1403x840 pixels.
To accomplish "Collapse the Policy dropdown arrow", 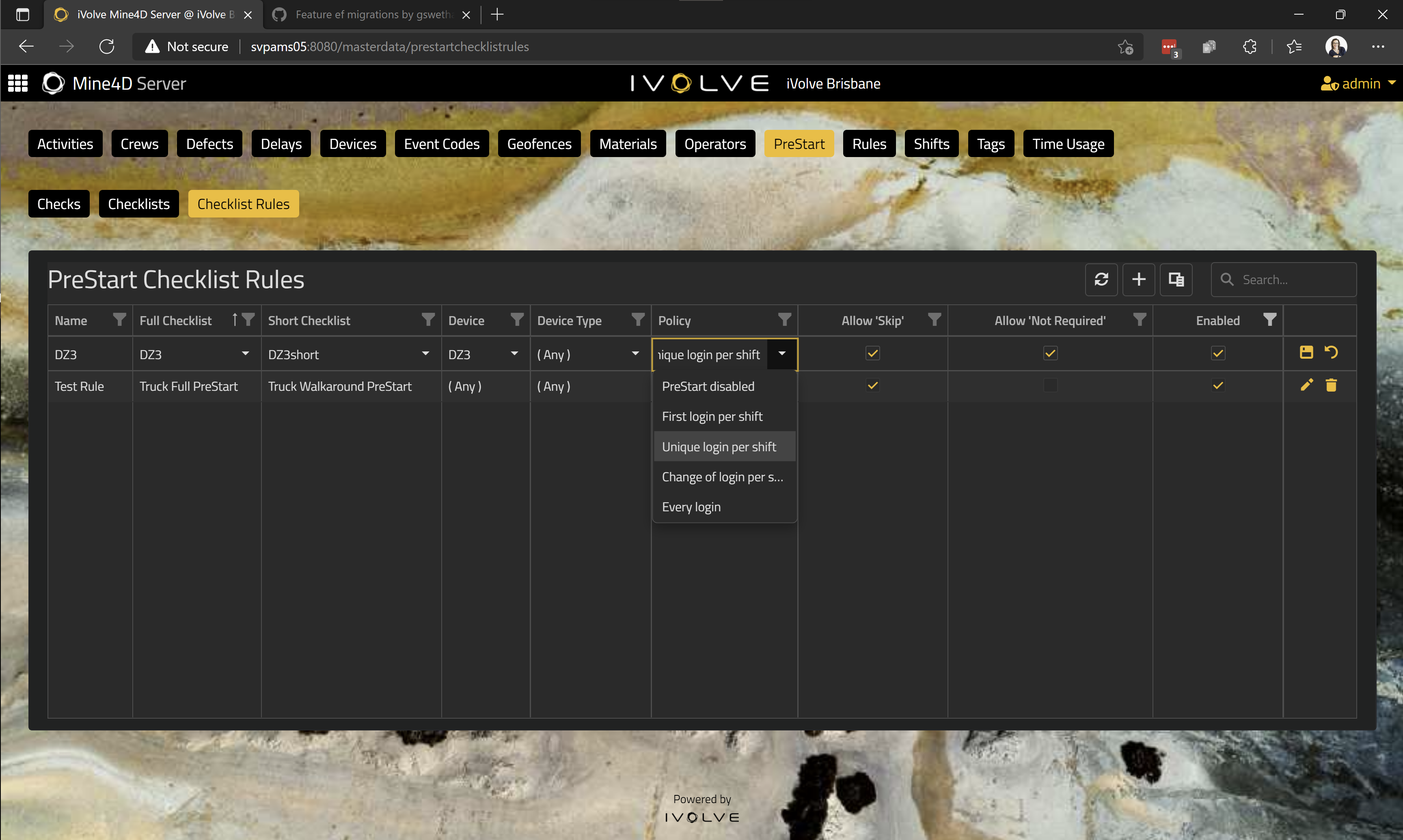I will pos(781,354).
